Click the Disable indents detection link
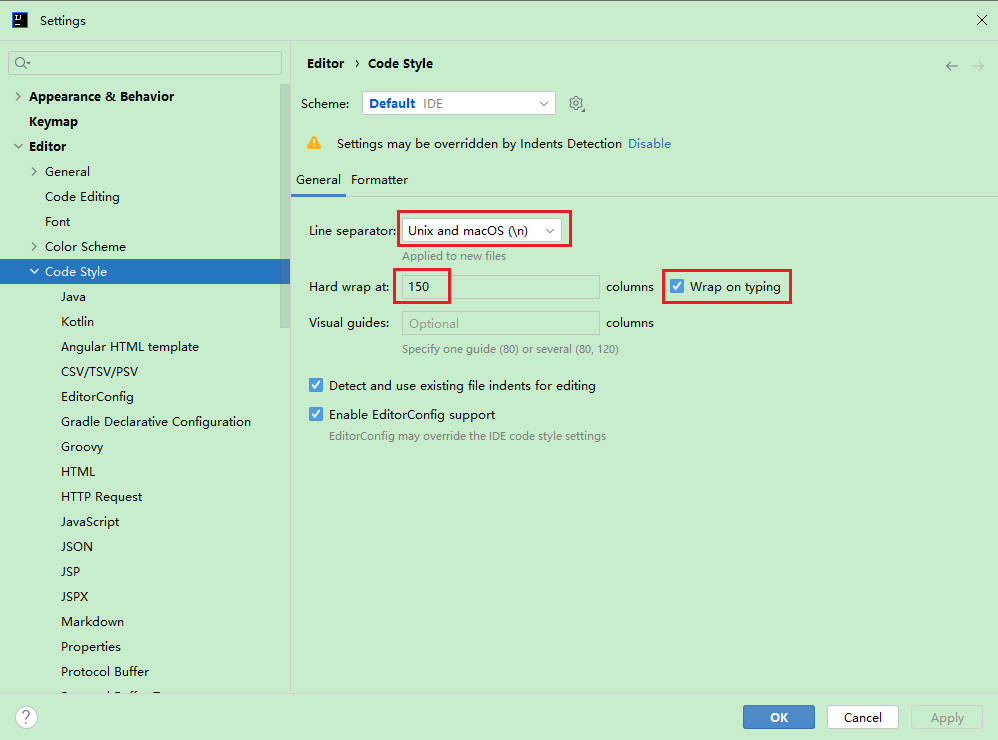This screenshot has width=998, height=740. coord(649,144)
